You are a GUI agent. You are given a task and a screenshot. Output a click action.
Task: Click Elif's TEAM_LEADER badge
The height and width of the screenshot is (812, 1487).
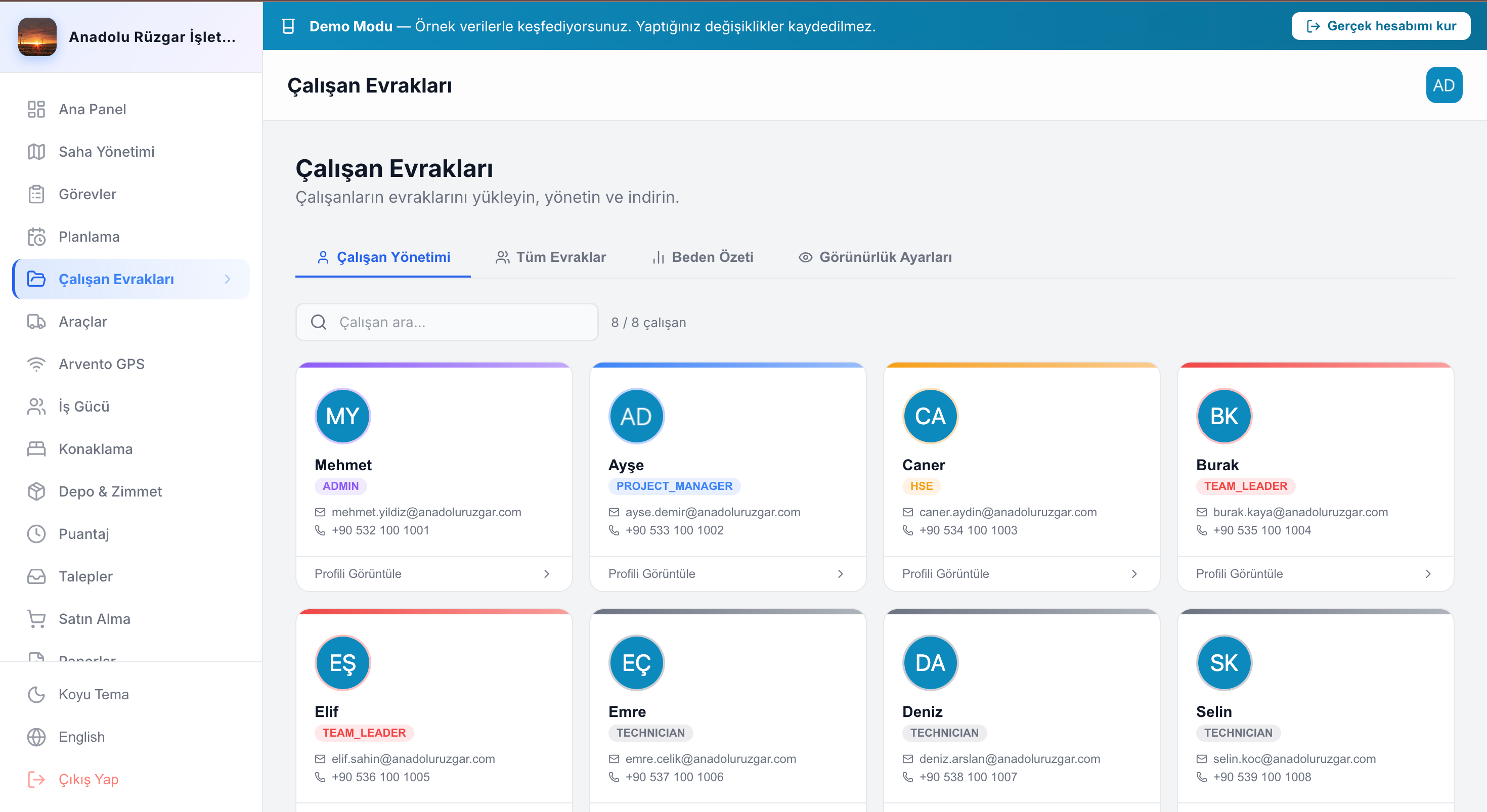click(364, 733)
